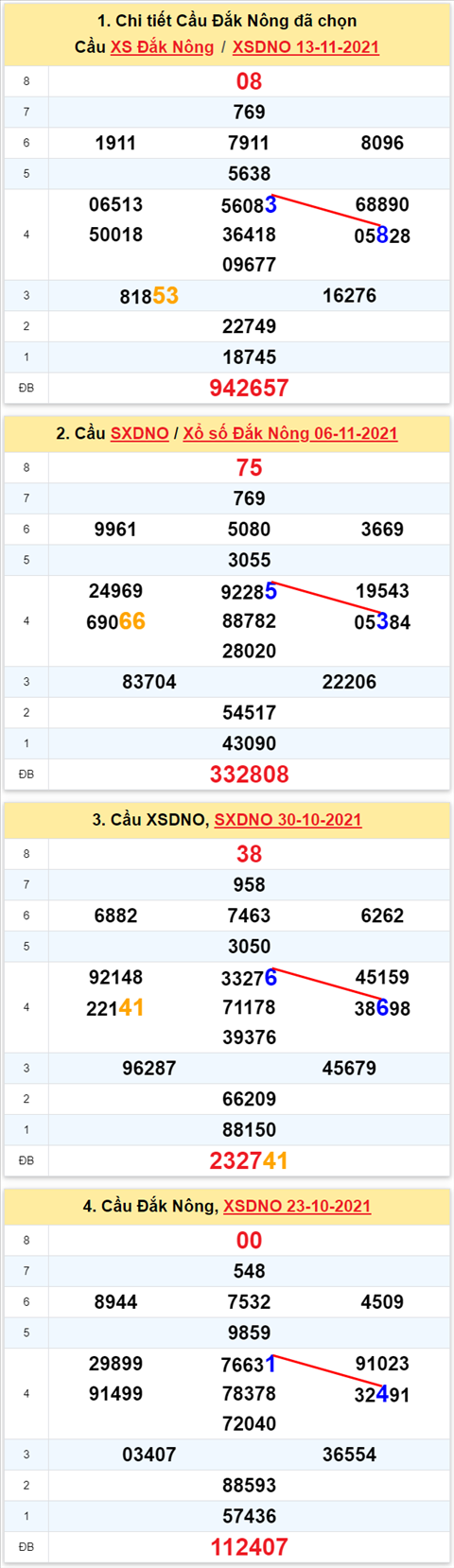The height and width of the screenshot is (1568, 454).
Task: Click the first-prize number 57436
Action: 249,1516
